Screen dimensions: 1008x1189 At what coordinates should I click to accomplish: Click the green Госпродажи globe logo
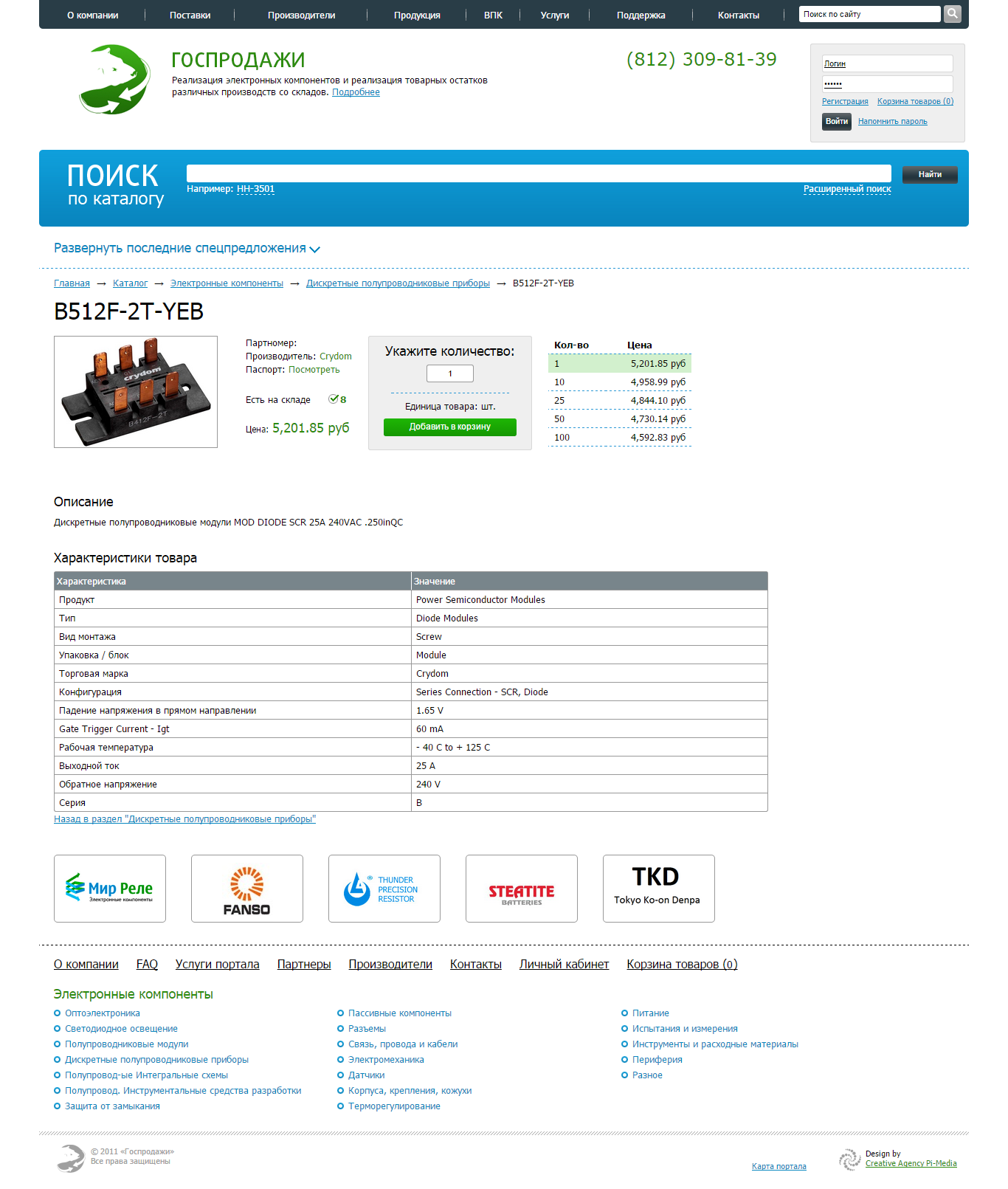click(114, 79)
